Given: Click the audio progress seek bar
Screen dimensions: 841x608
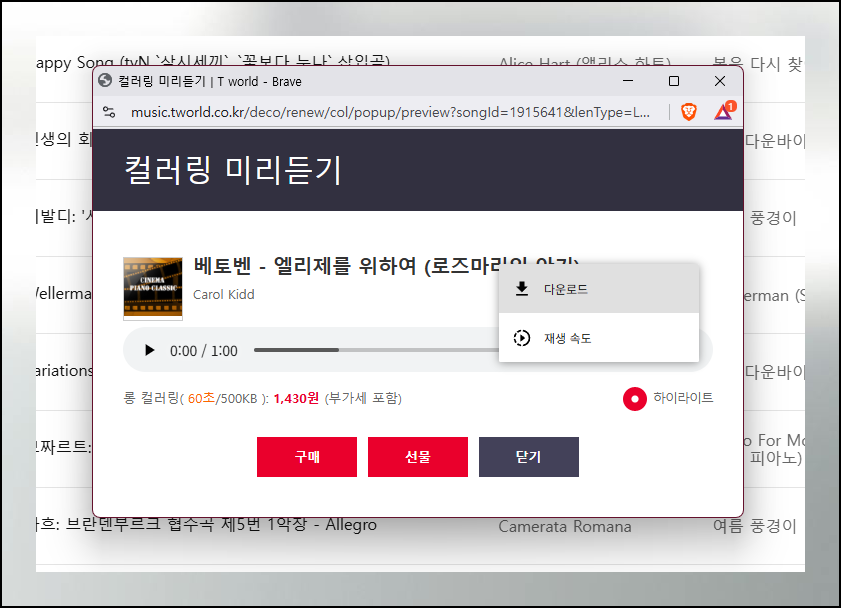Looking at the screenshot, I should click(x=376, y=350).
